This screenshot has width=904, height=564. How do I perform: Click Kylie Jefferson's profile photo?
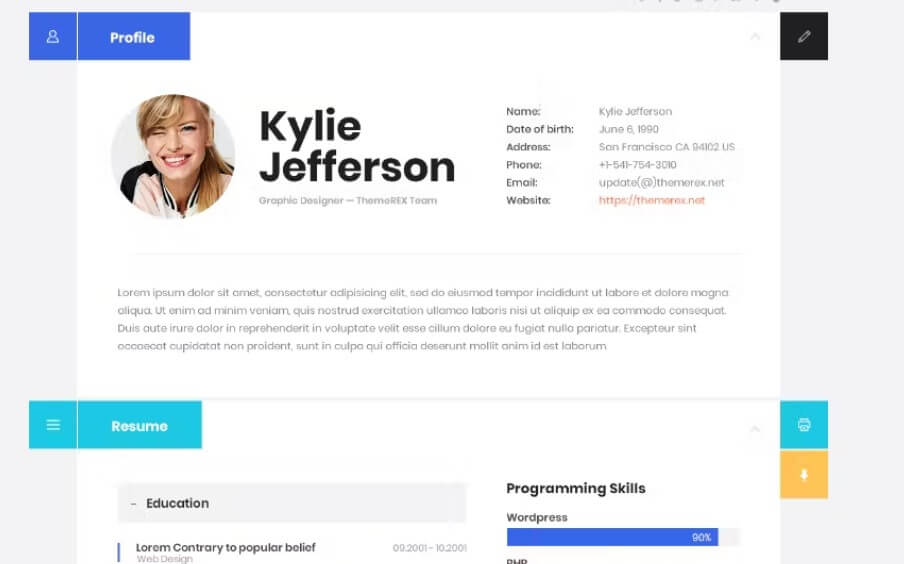173,156
